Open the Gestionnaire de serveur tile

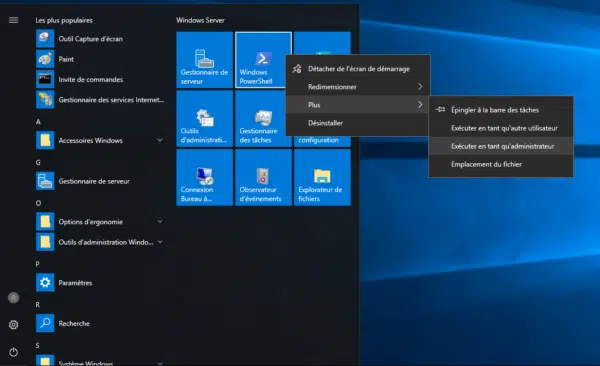point(205,60)
